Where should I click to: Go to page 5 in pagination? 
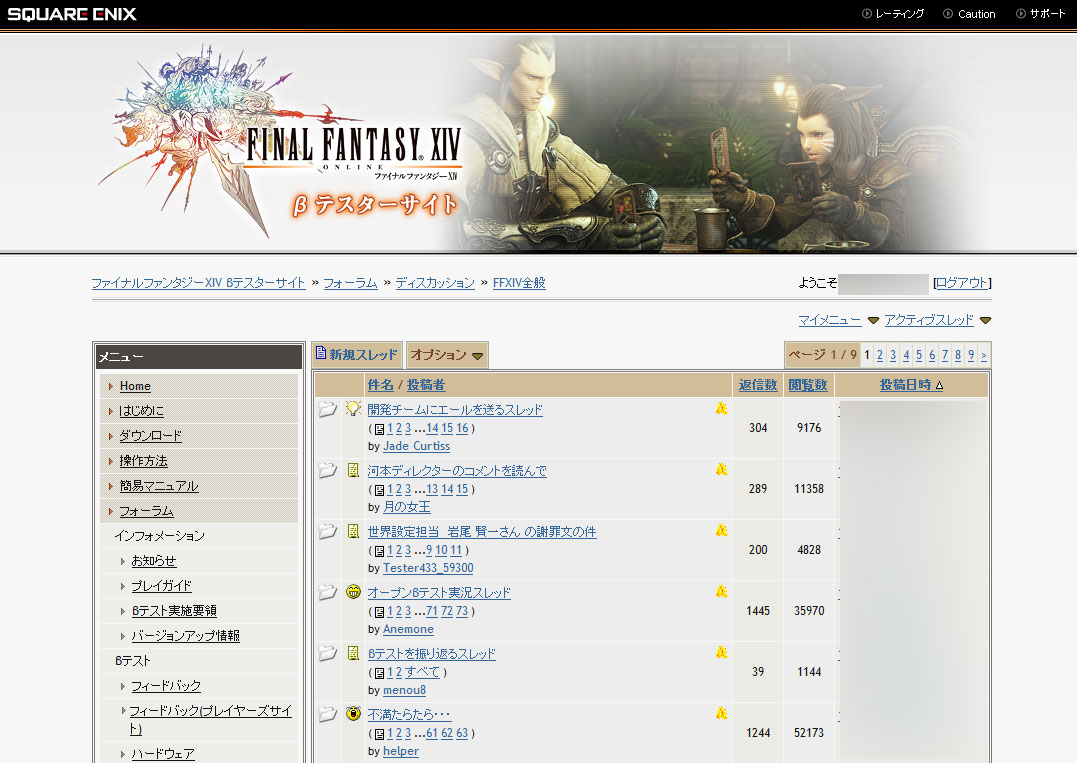click(x=919, y=355)
